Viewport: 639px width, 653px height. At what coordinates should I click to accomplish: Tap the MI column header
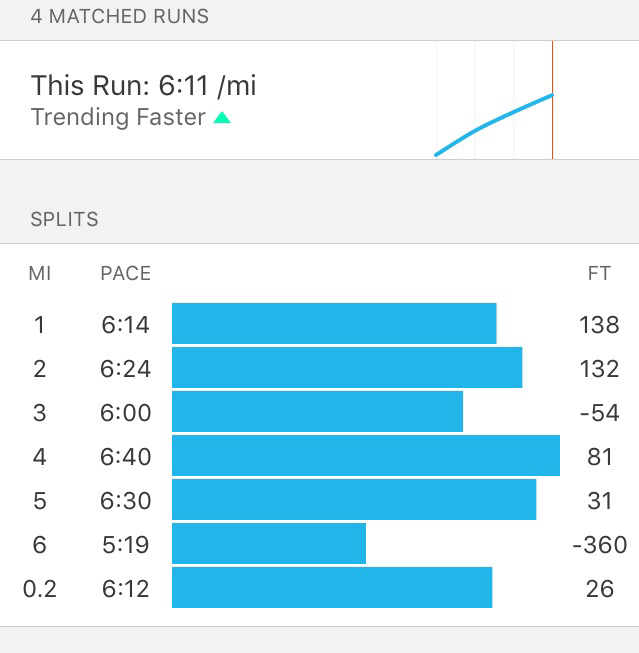point(40,273)
